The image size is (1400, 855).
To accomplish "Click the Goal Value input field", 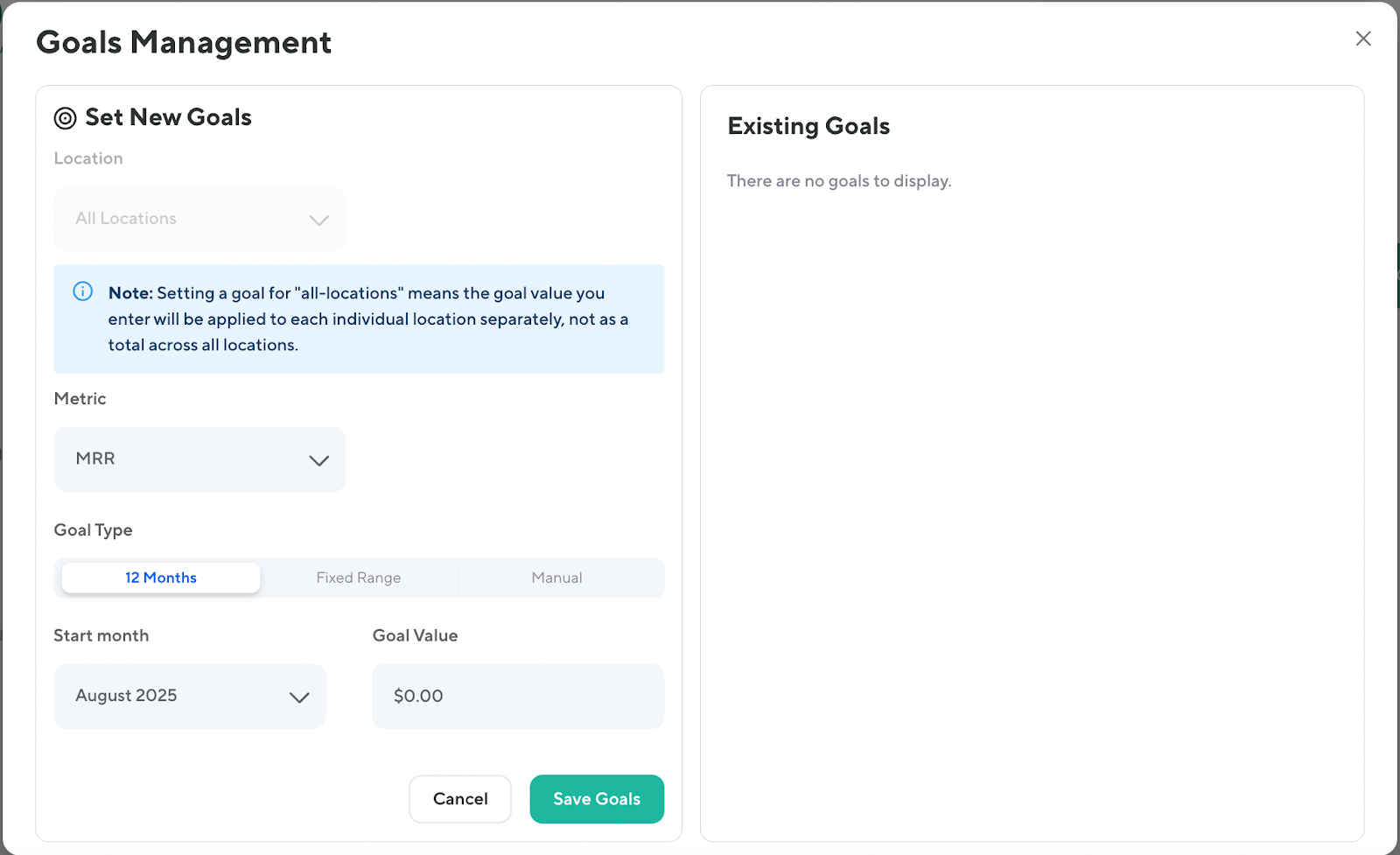I will coord(518,697).
